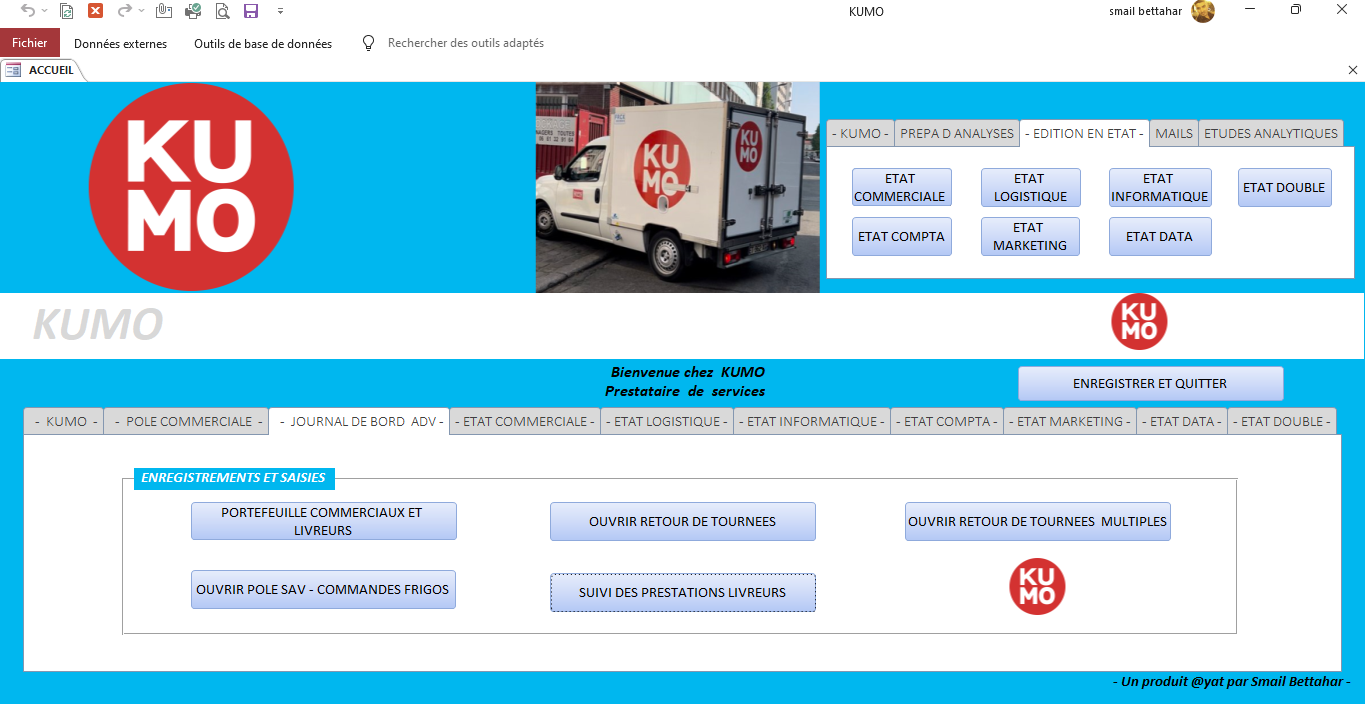This screenshot has width=1365, height=704.
Task: Open the lower - ETAT COMMERCIALE - tab
Action: click(525, 421)
